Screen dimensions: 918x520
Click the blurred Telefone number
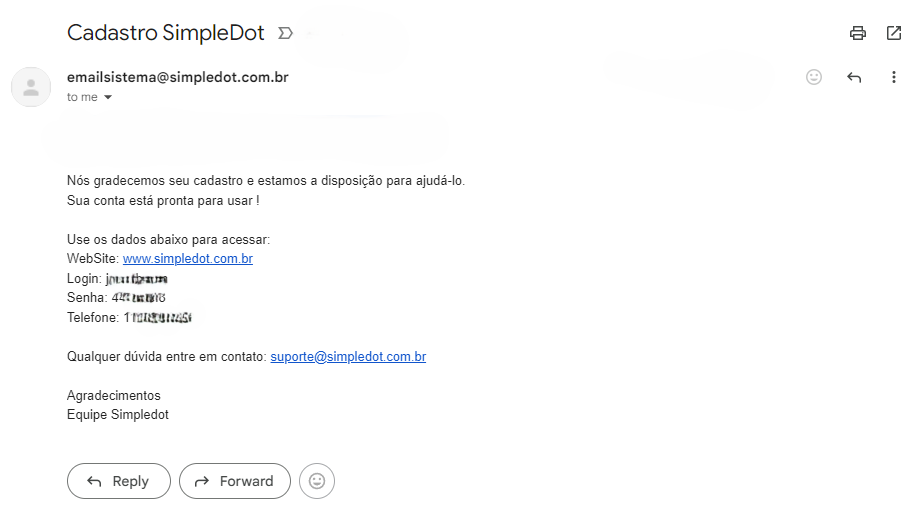coord(158,317)
